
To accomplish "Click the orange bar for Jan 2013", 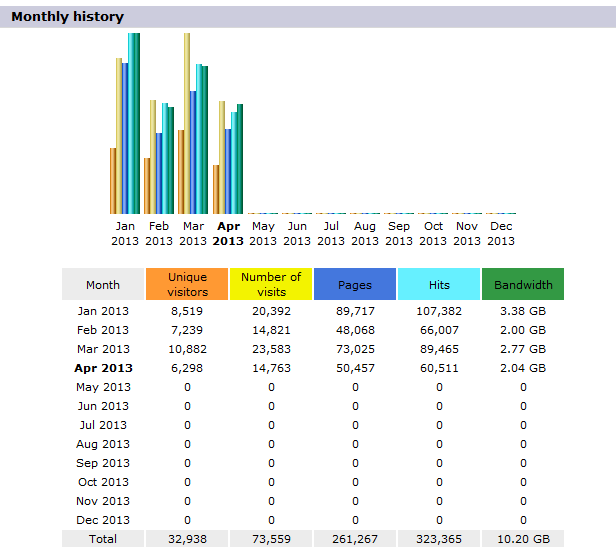I will 113,181.
